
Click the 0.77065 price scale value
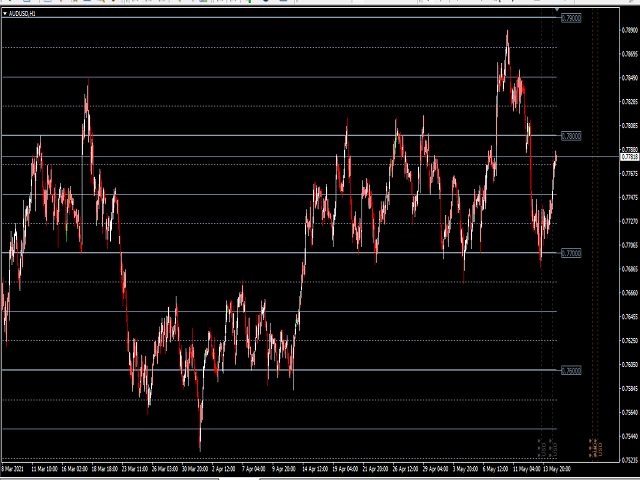[629, 245]
